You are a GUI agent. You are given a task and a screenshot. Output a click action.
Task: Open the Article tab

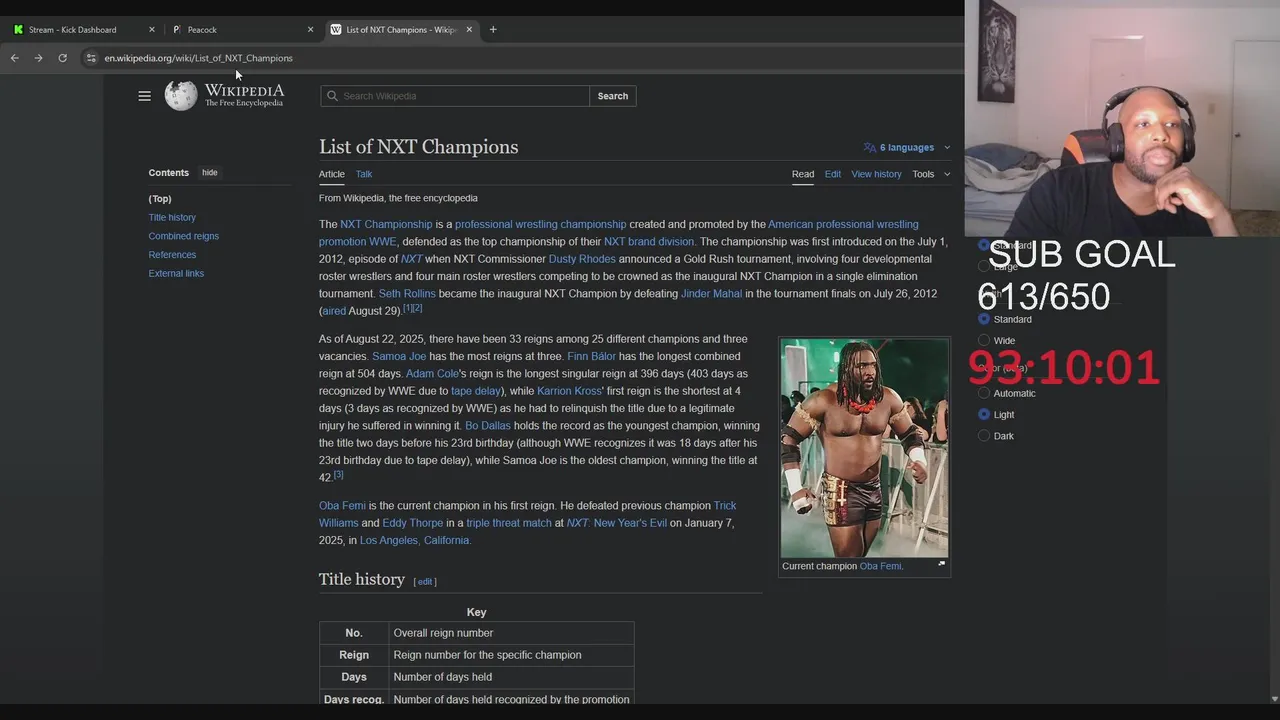pos(331,174)
